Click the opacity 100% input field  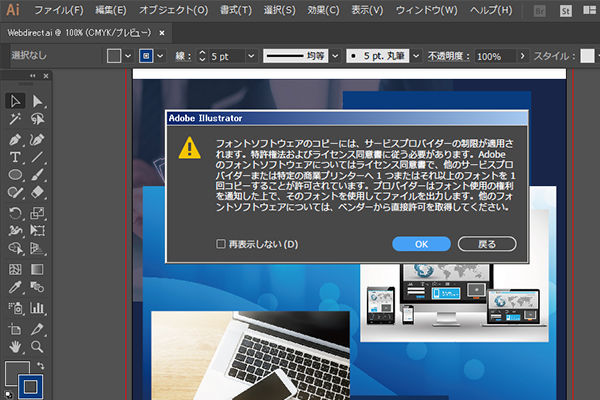pos(495,56)
